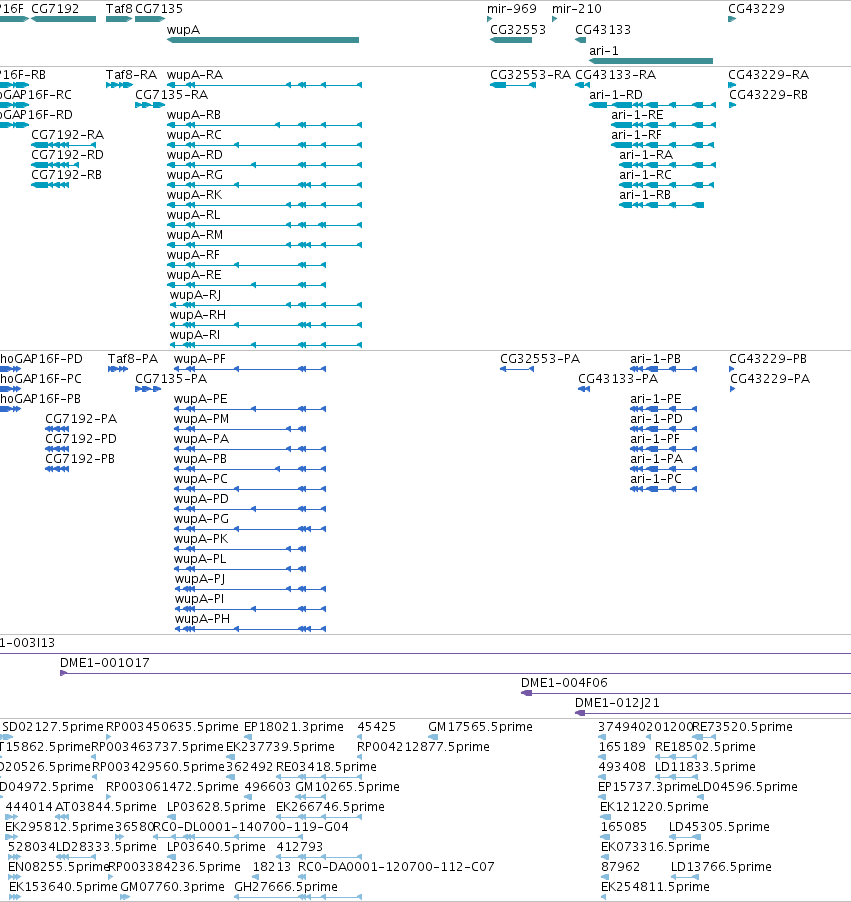Select the mir-210 label
Screen dimensions: 851x902
click(x=577, y=9)
